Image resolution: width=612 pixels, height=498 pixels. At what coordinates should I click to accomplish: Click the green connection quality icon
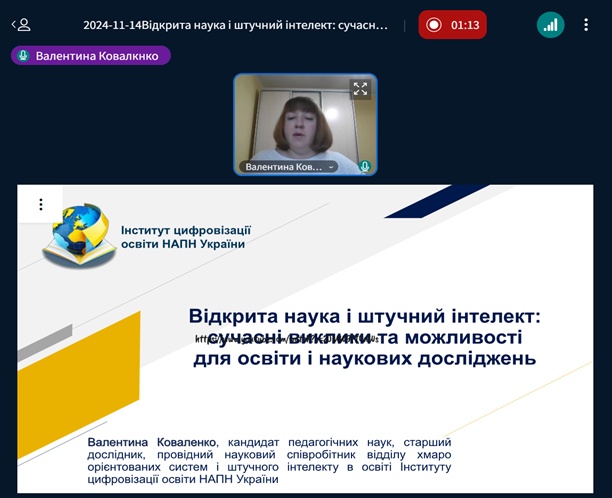coord(550,25)
